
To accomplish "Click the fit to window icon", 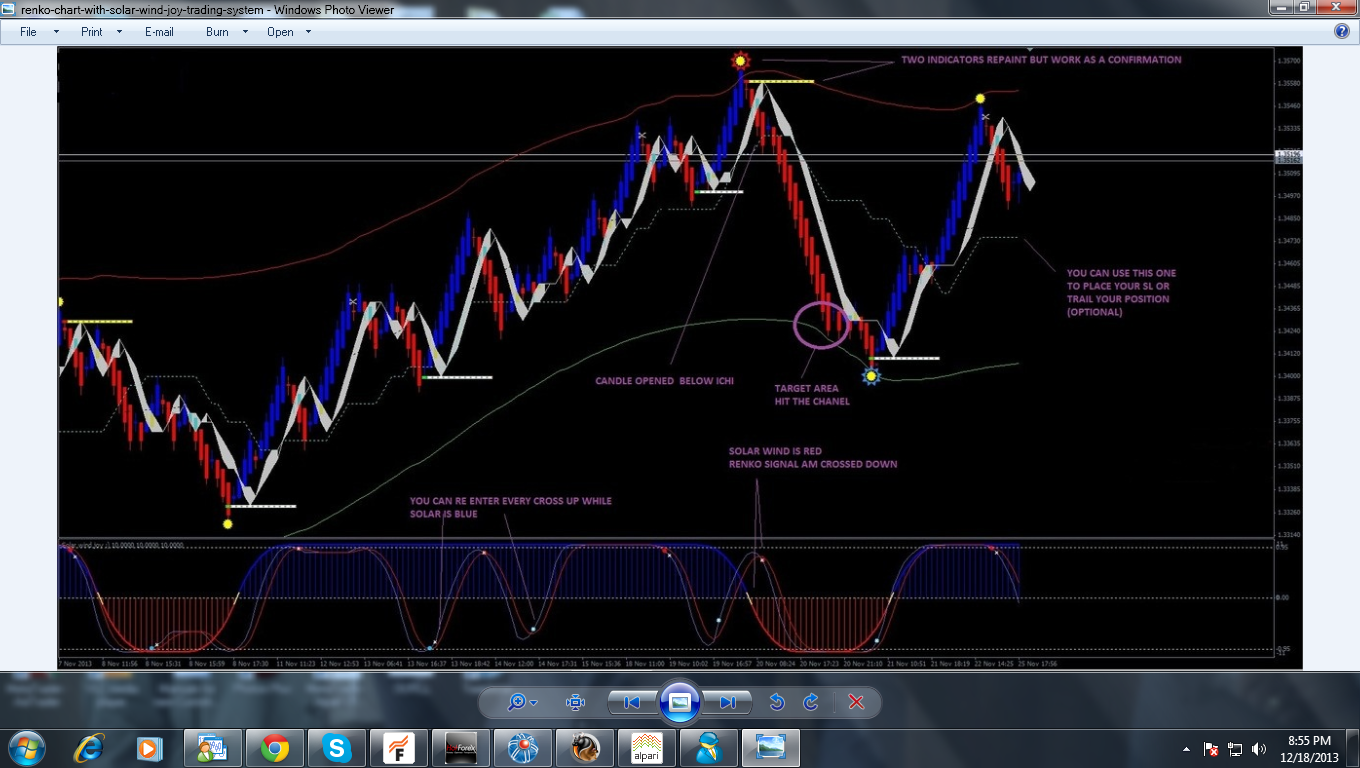I will 575,702.
